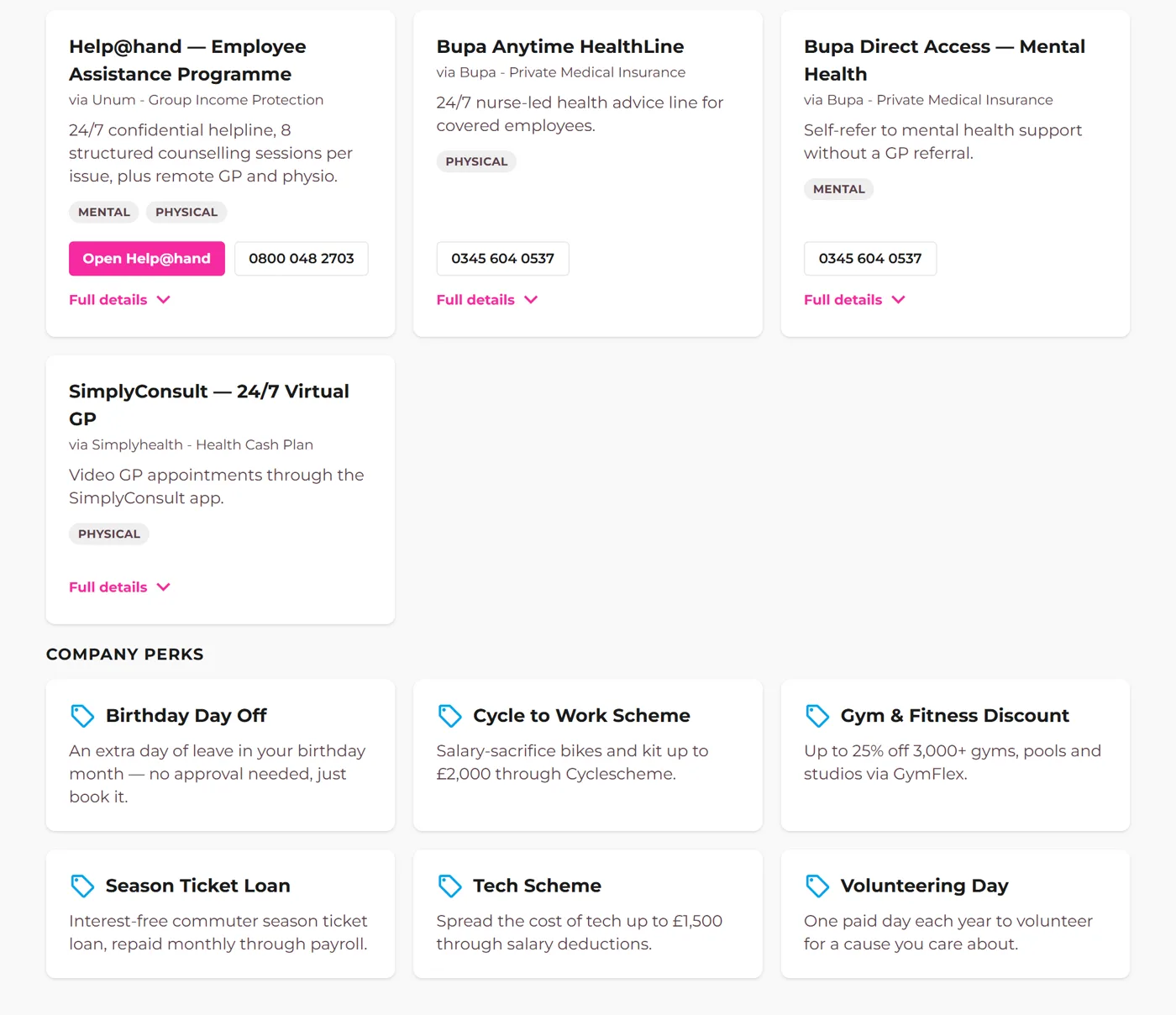Screen dimensions: 1176x1015
Task: Expand Full details for SimplyConsult Virtual GP
Action: (x=119, y=587)
